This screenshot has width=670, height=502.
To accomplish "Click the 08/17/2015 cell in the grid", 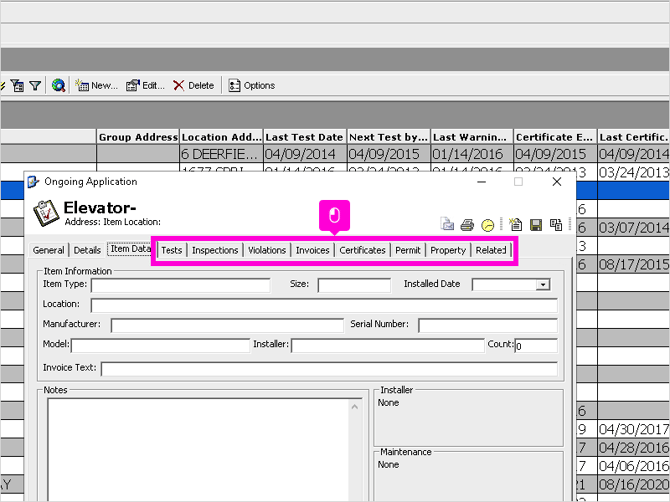I will tap(634, 264).
